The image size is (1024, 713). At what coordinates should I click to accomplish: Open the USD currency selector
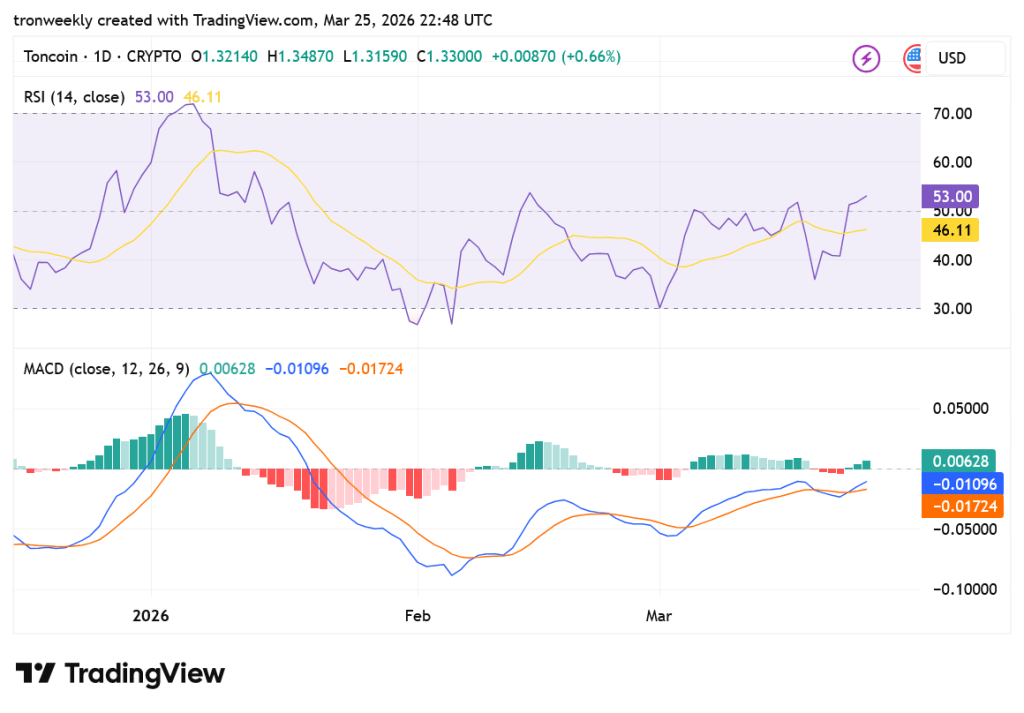click(x=964, y=59)
